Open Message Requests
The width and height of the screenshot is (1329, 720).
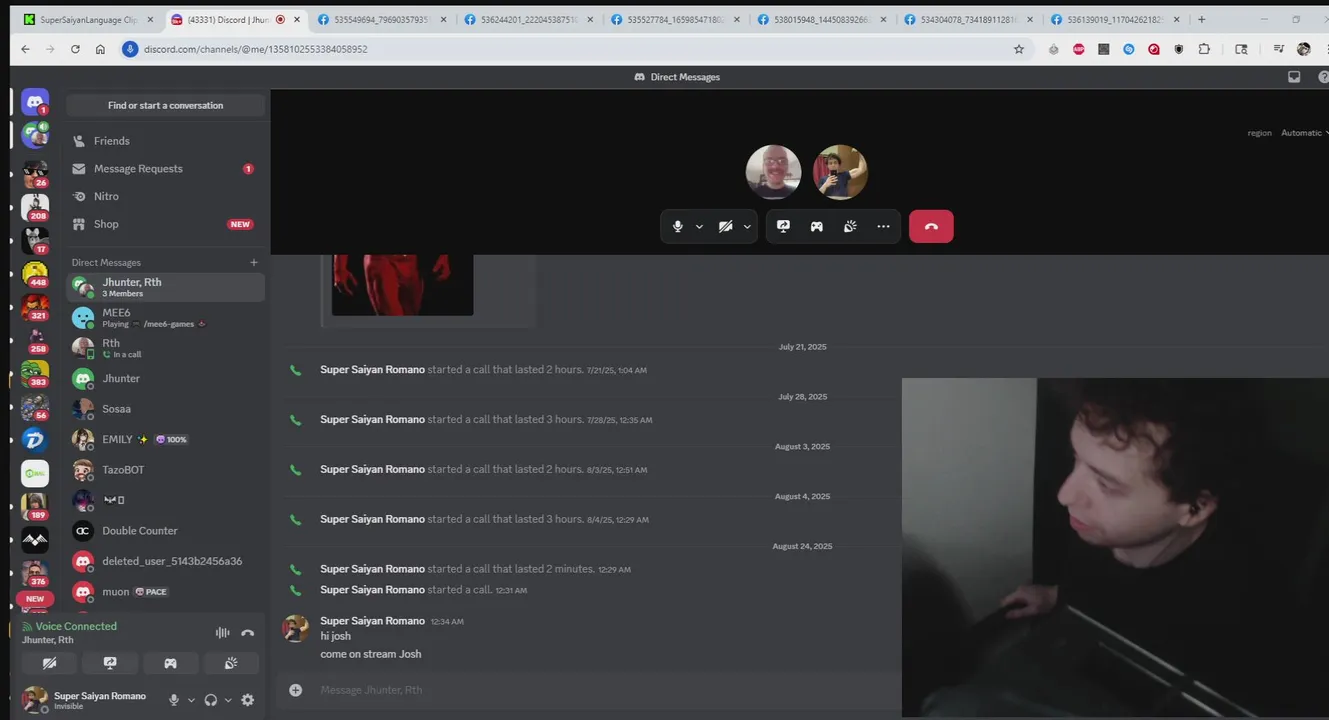(x=166, y=169)
